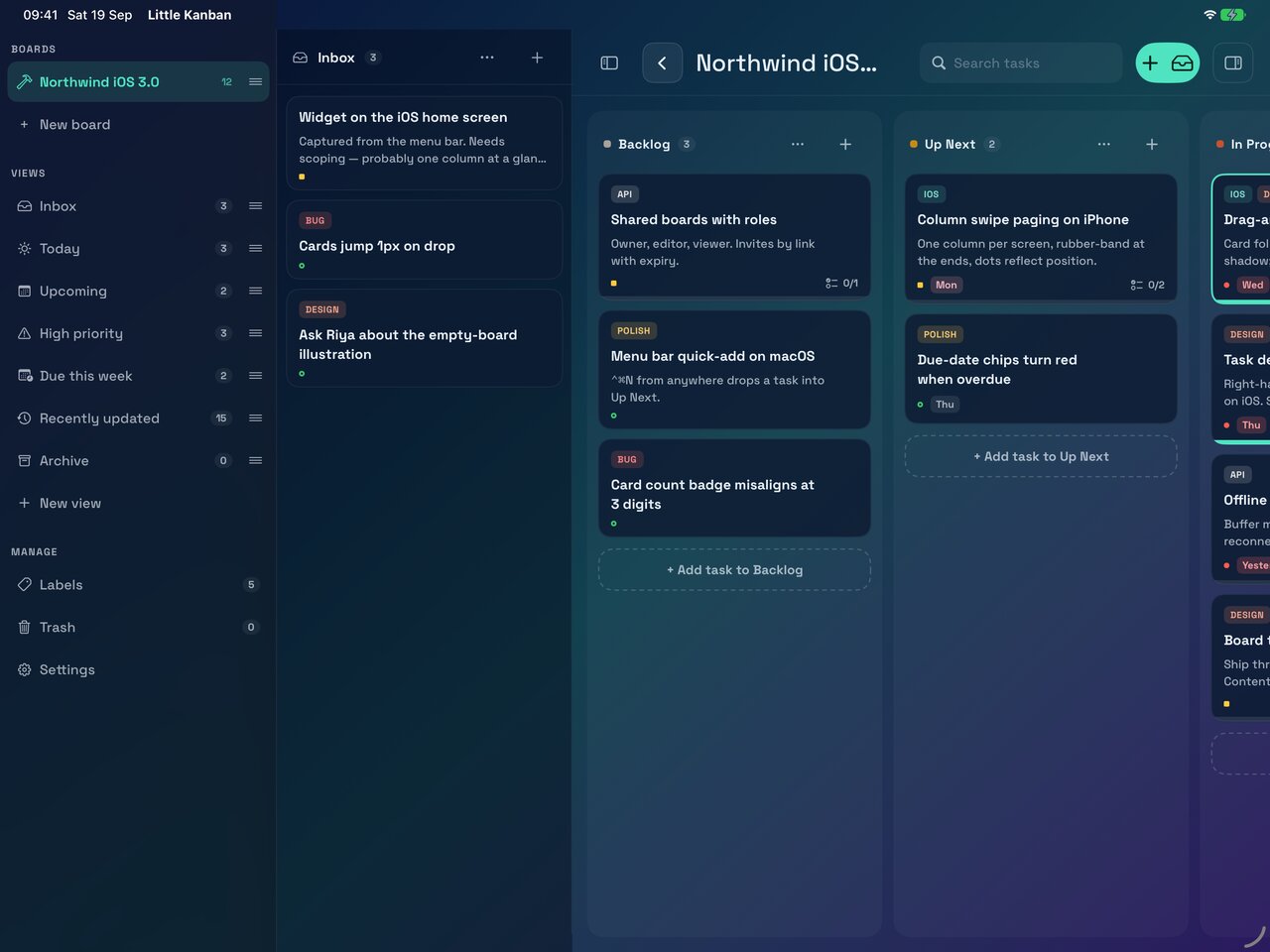This screenshot has height=952, width=1270.
Task: Open Upcoming view reorder handle
Action: coord(255,291)
